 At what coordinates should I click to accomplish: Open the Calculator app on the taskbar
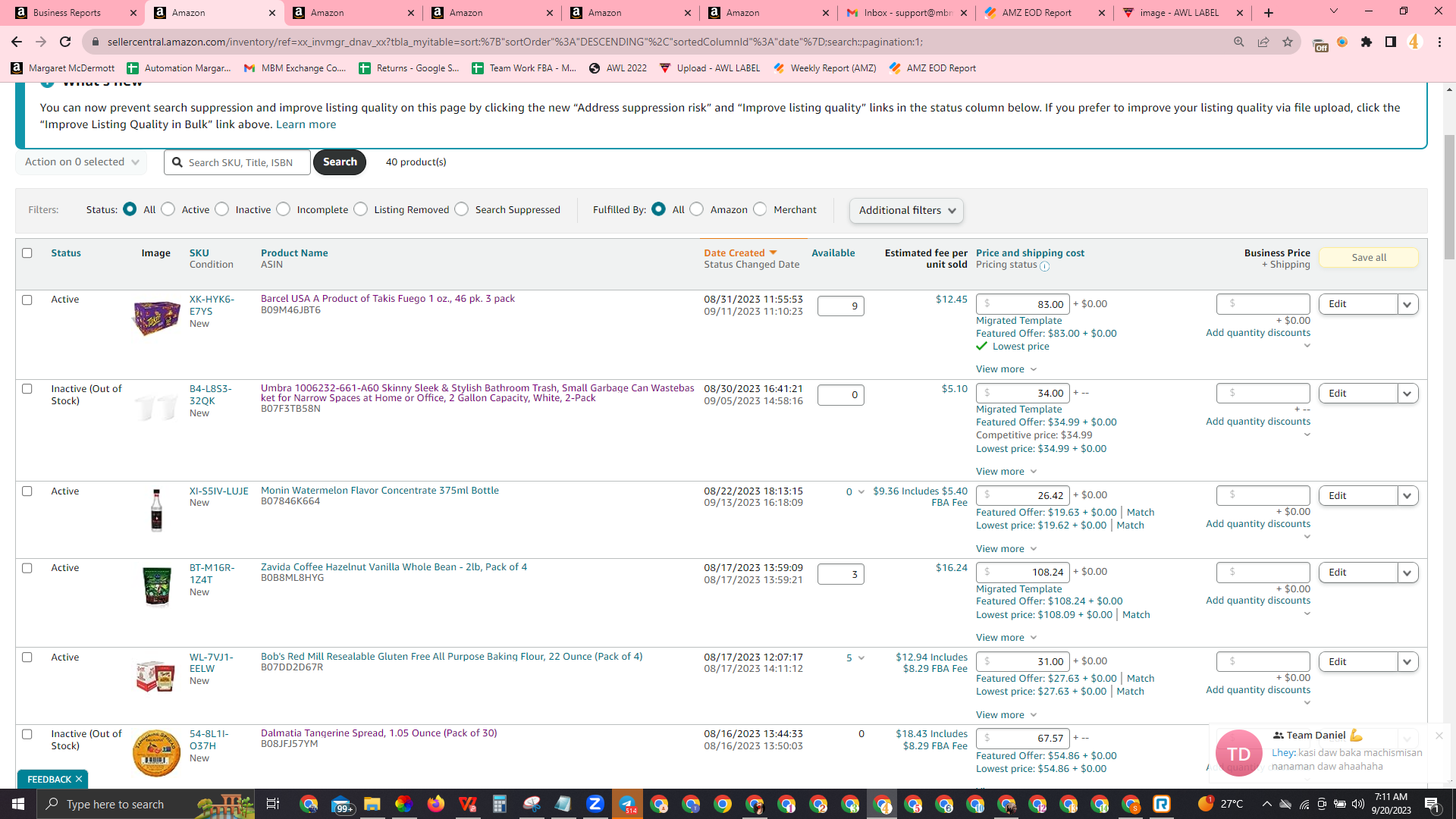[499, 804]
